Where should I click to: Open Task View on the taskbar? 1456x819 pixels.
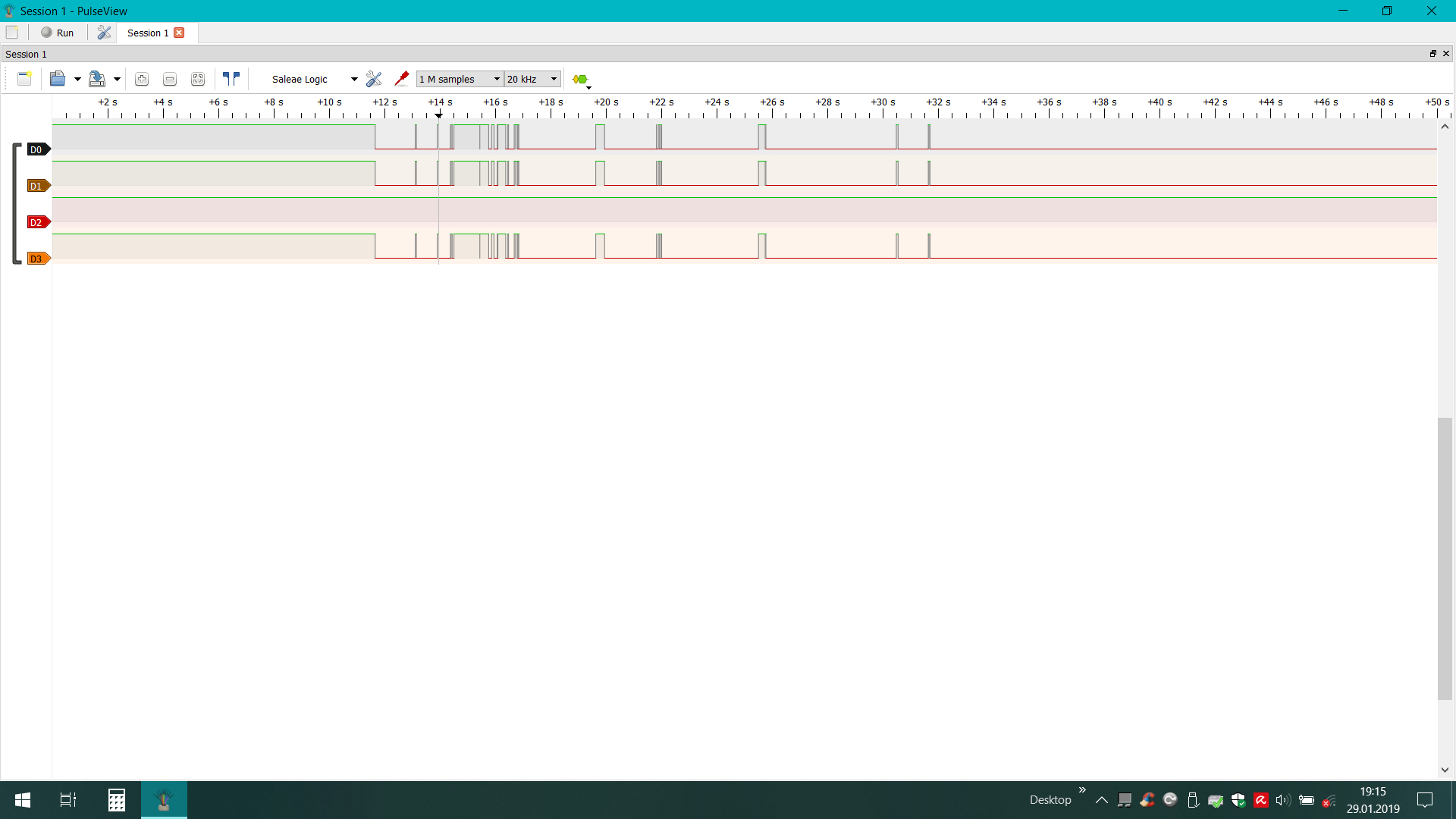[68, 800]
